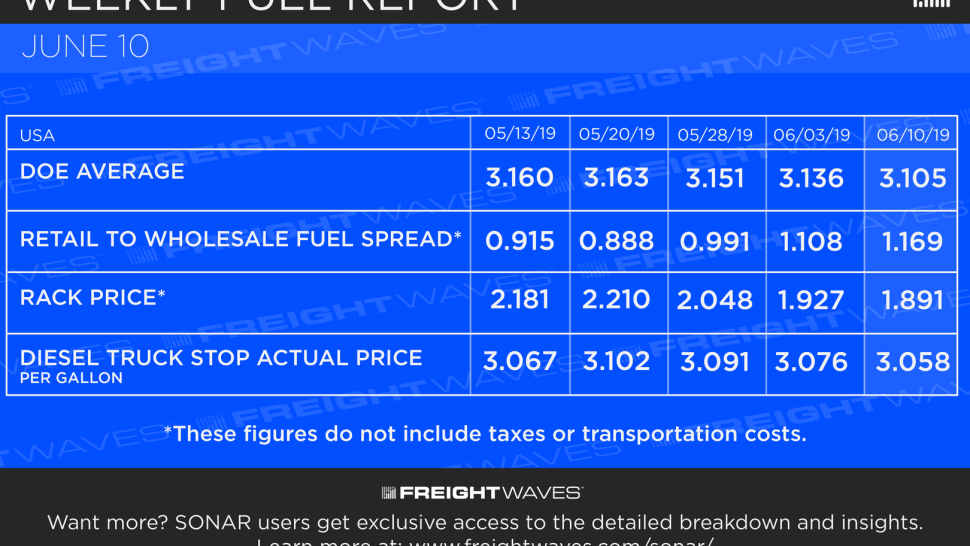Select the 05/28/19 column header
970x546 pixels.
tap(715, 135)
